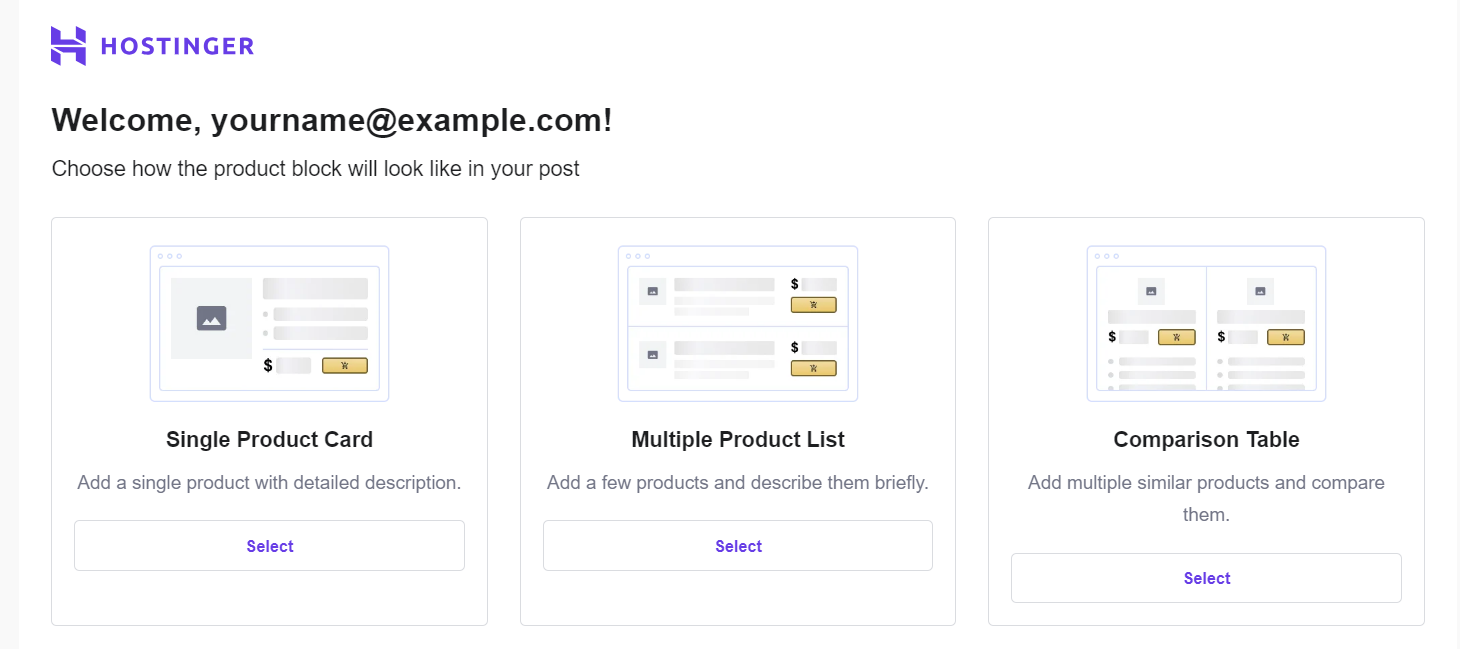Click the Multiple Product List description text

[x=737, y=482]
